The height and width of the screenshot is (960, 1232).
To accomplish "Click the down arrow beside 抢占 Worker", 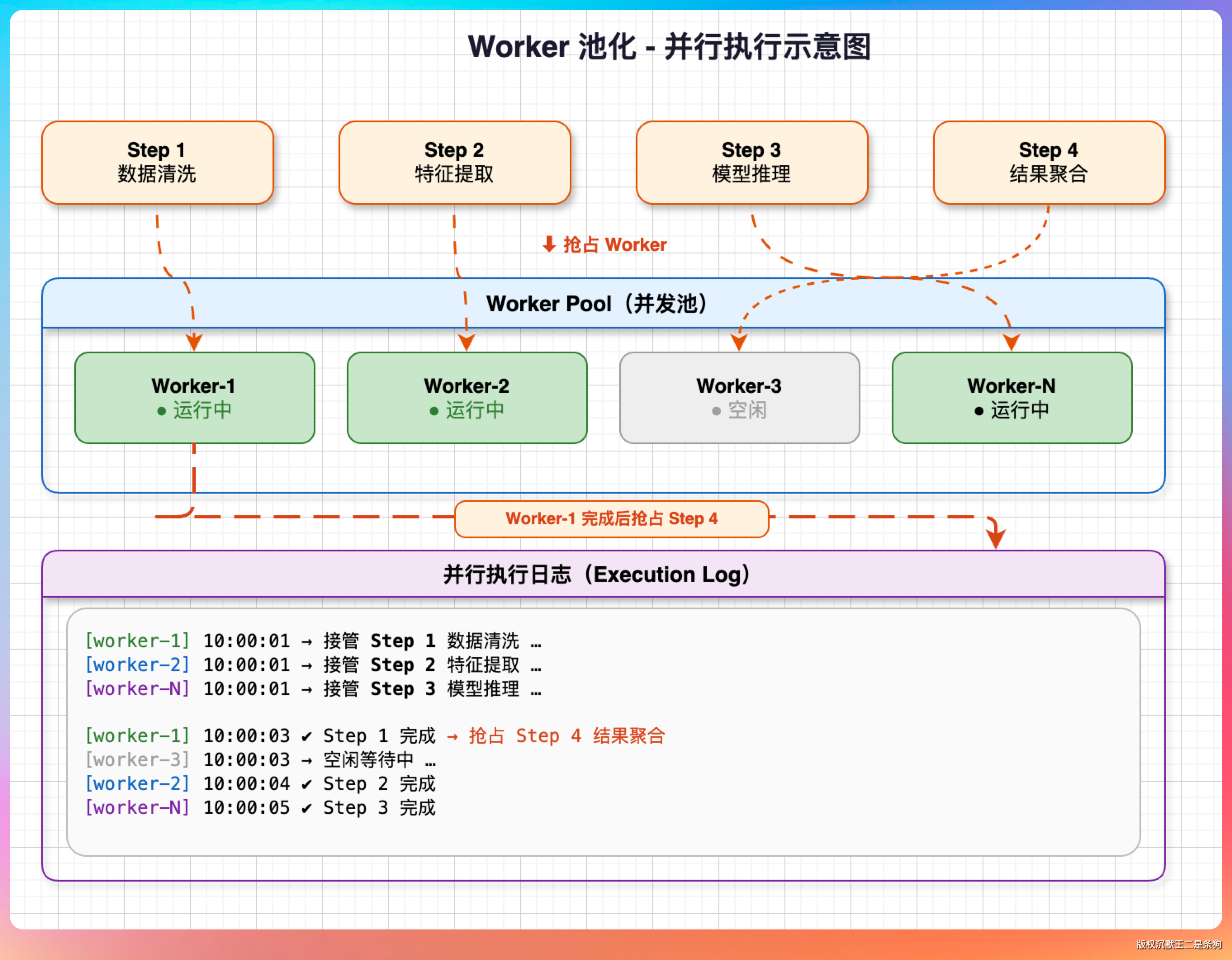I will click(x=549, y=245).
